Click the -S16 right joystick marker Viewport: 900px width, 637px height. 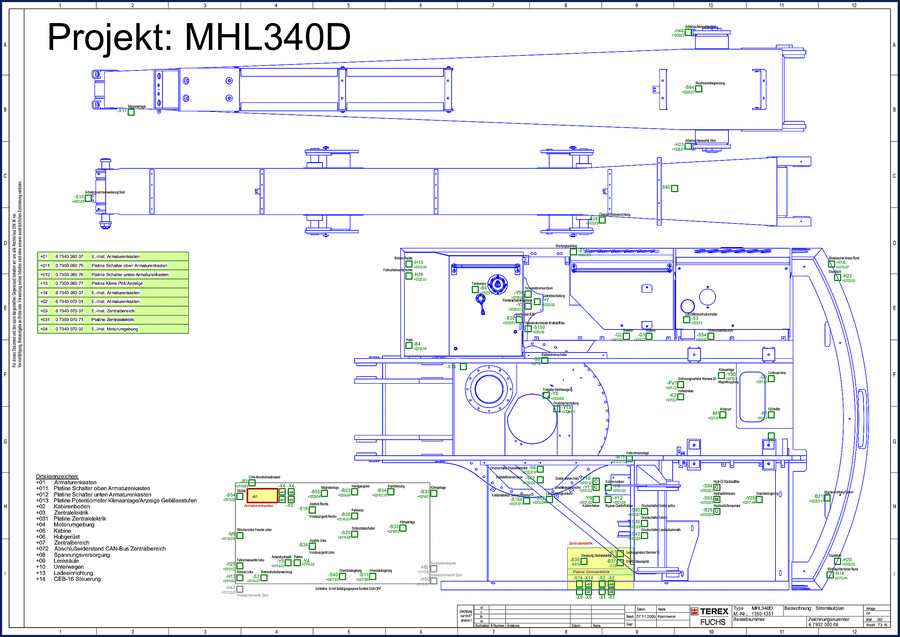pos(312,510)
